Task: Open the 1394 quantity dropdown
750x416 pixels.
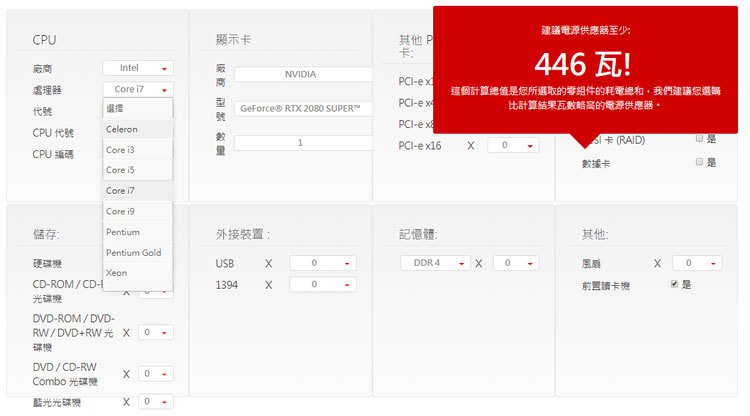Action: [323, 285]
